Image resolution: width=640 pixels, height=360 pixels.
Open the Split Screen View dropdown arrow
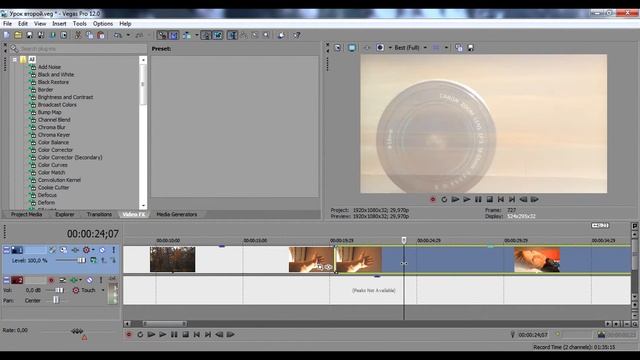390,48
